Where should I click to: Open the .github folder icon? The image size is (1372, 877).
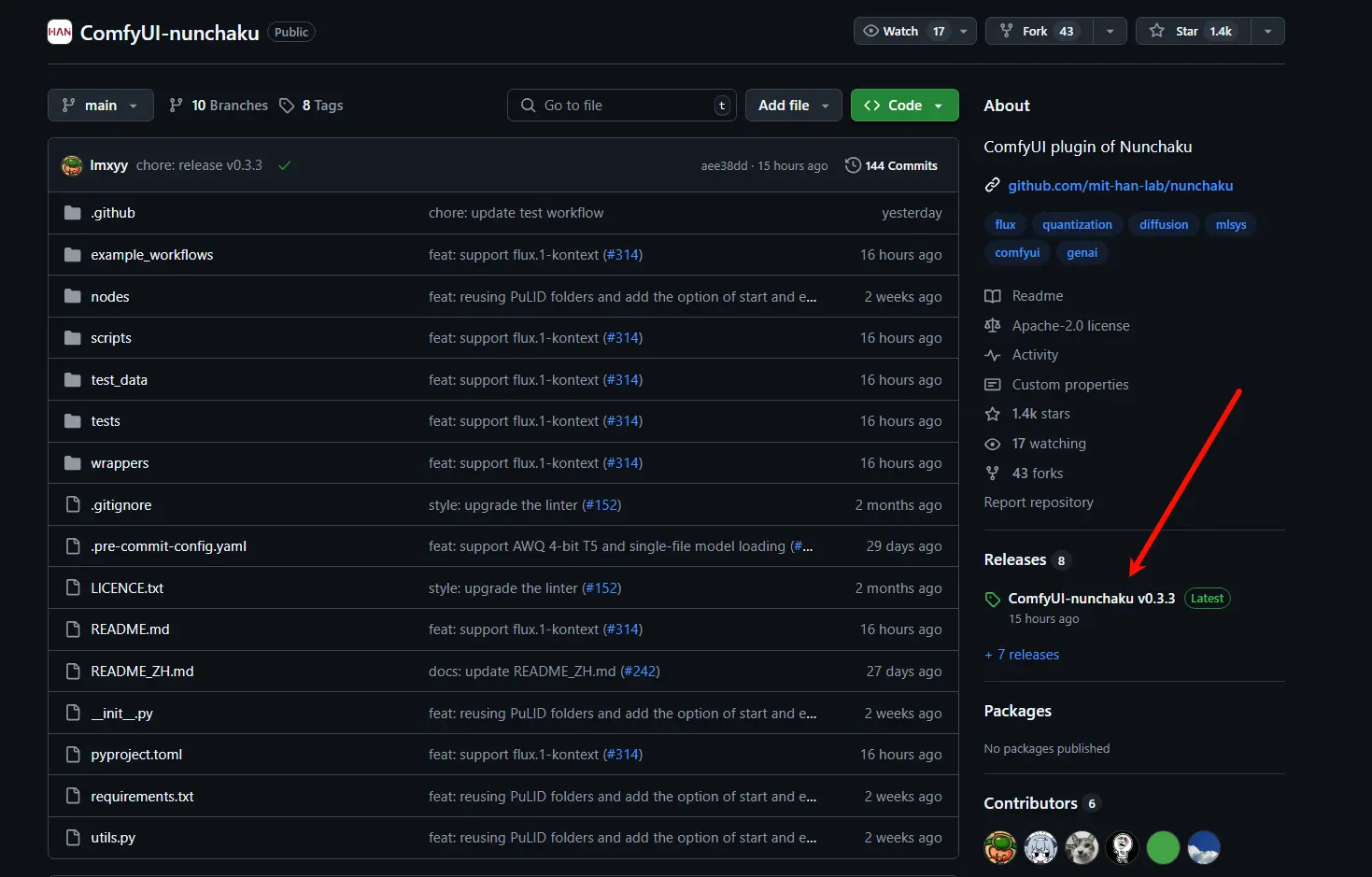(x=73, y=213)
